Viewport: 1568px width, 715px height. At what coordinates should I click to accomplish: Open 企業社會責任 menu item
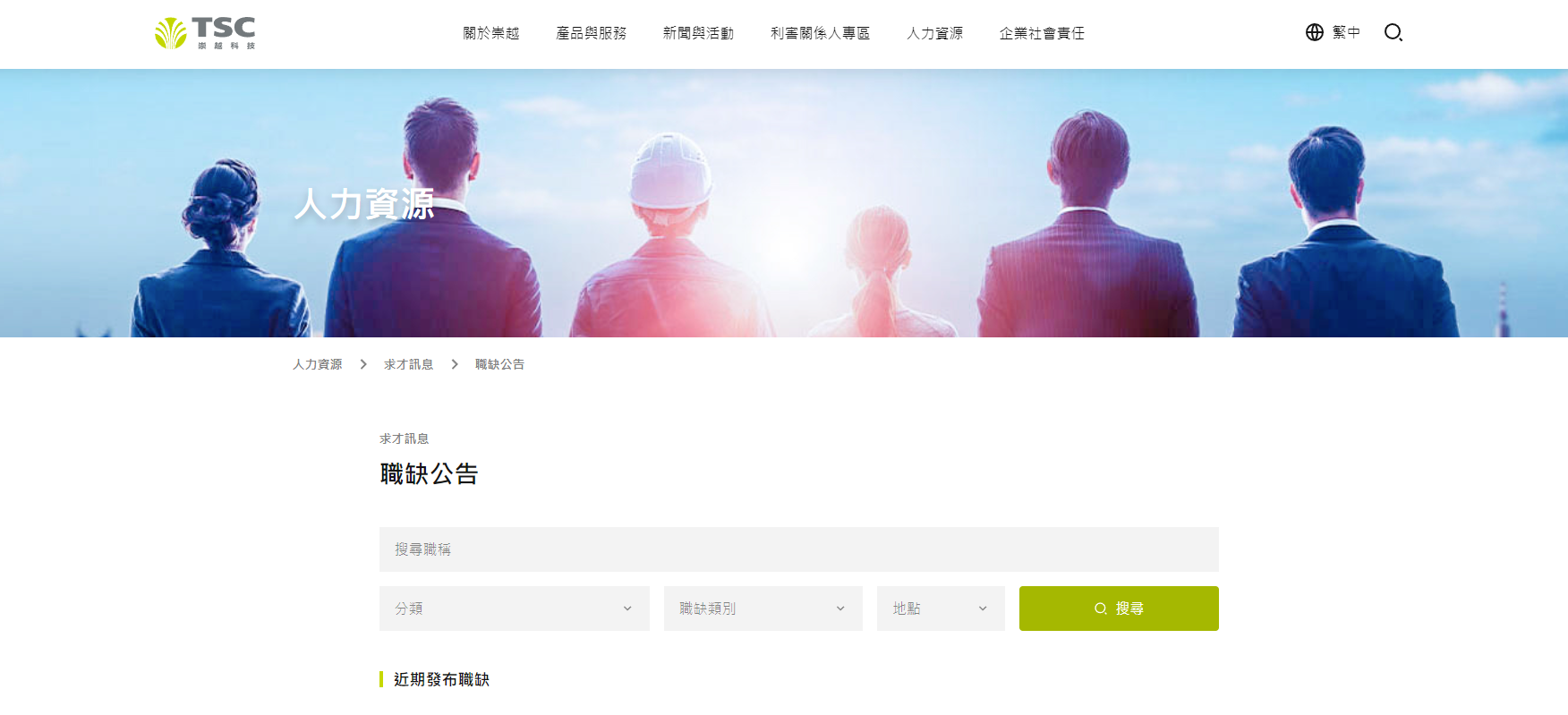pos(1042,33)
